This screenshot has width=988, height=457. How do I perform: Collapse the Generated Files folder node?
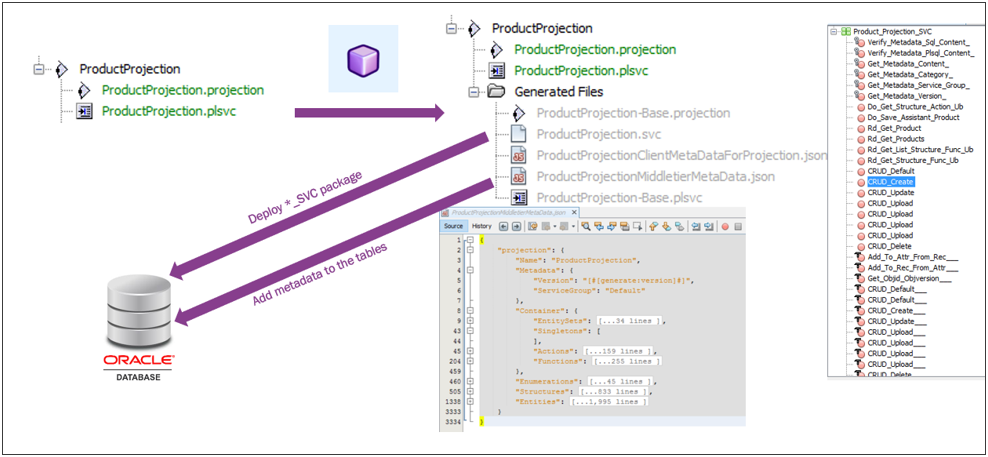click(x=475, y=92)
